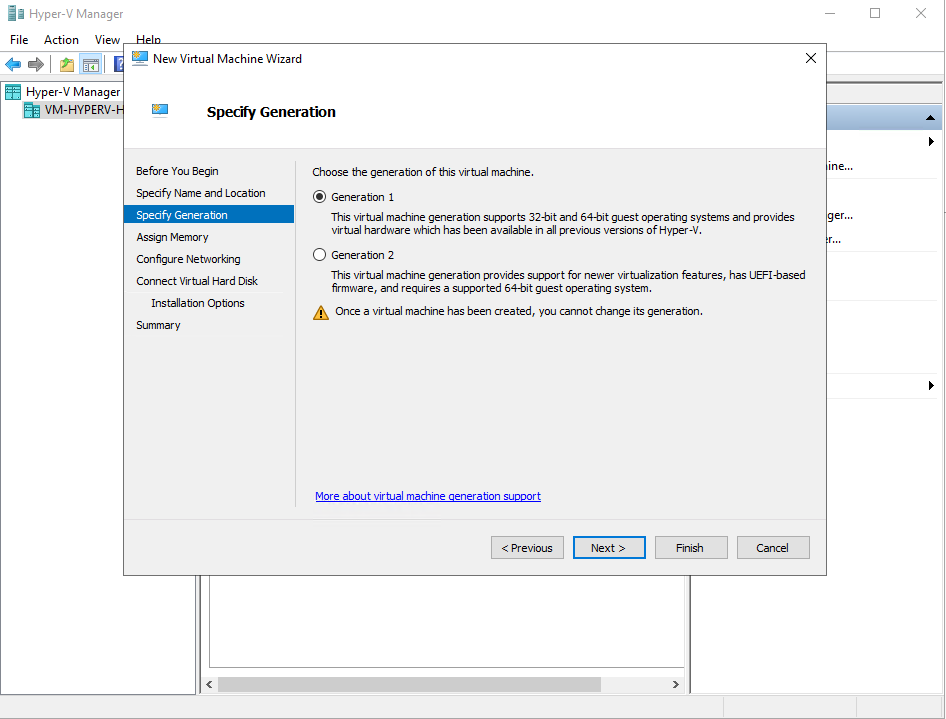Image resolution: width=946 pixels, height=719 pixels.
Task: Expand the upper Actions pane submenu arrow
Action: (x=931, y=141)
